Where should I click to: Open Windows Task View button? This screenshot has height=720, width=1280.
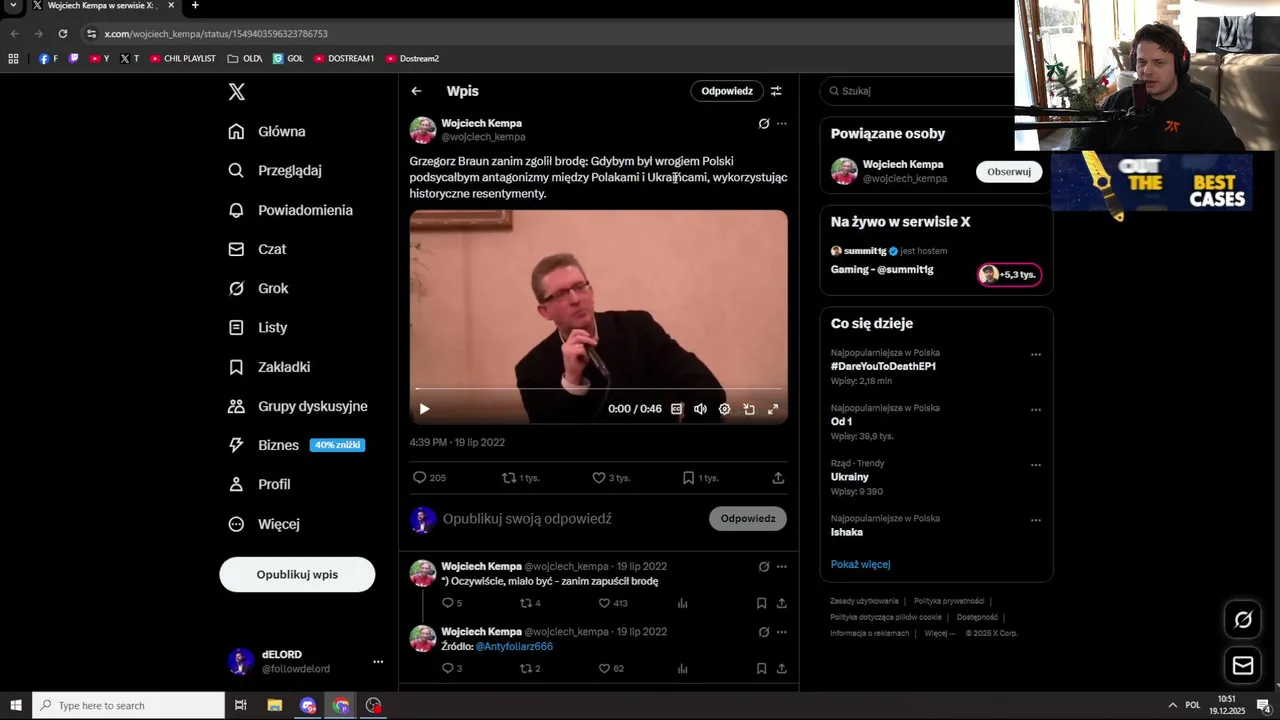coord(240,706)
